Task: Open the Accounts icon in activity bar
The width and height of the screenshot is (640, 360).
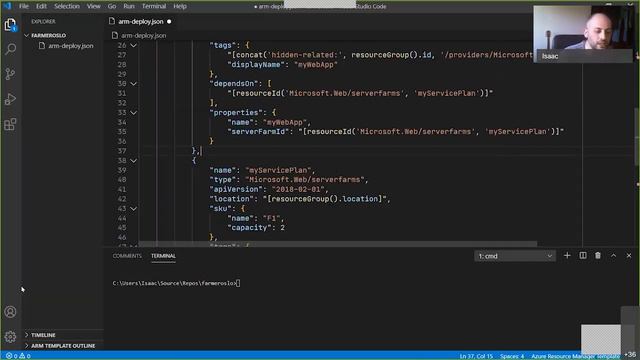Action: 10,312
